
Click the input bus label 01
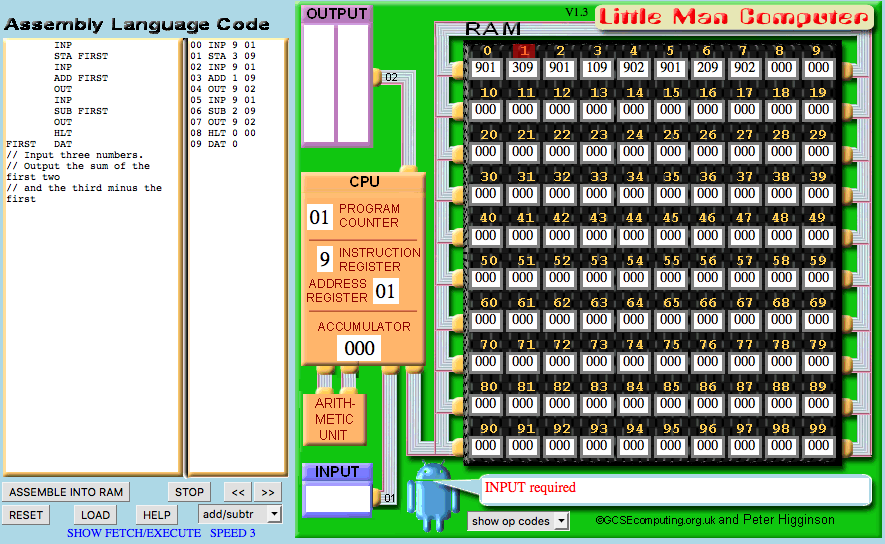(390, 498)
